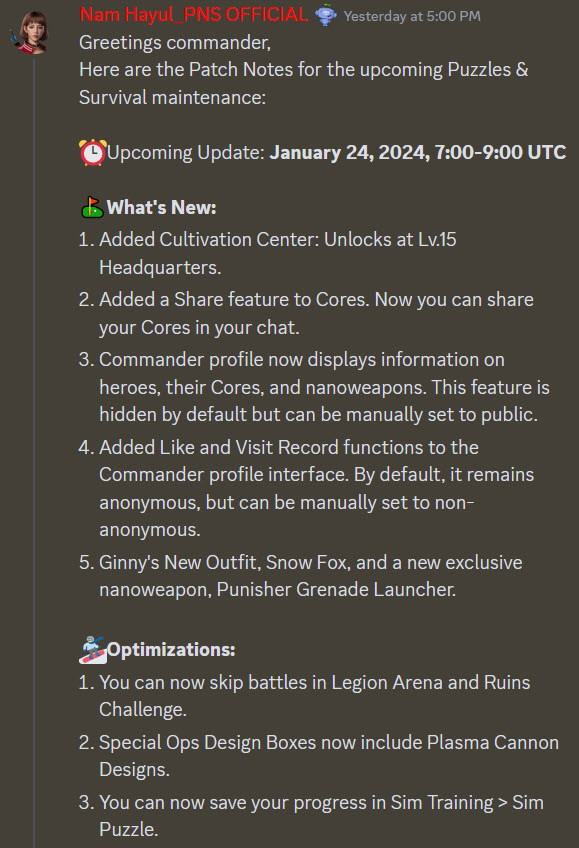Click the Optimizations heading
This screenshot has height=848, width=579.
coord(171,650)
